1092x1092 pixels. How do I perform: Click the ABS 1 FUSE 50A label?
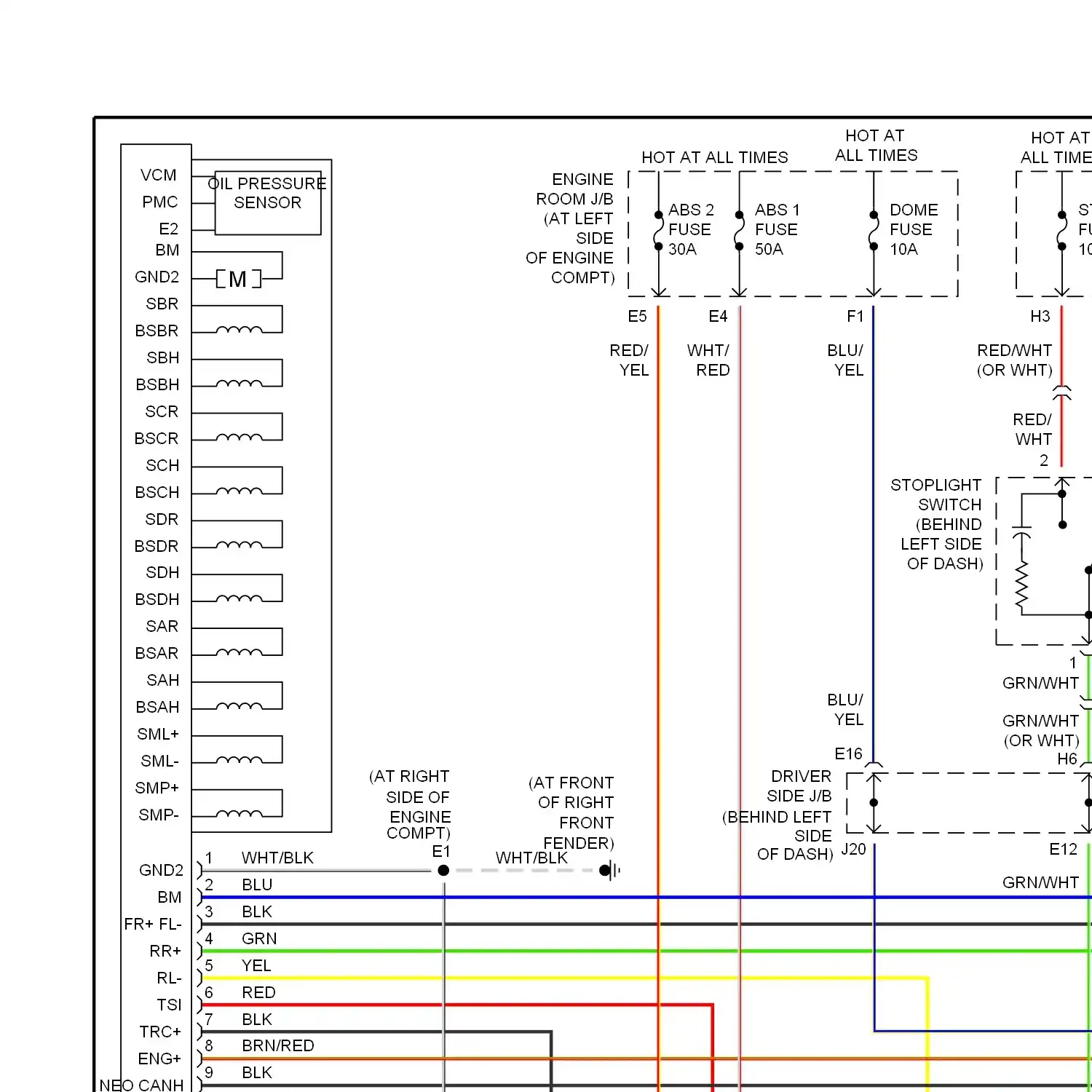777,229
